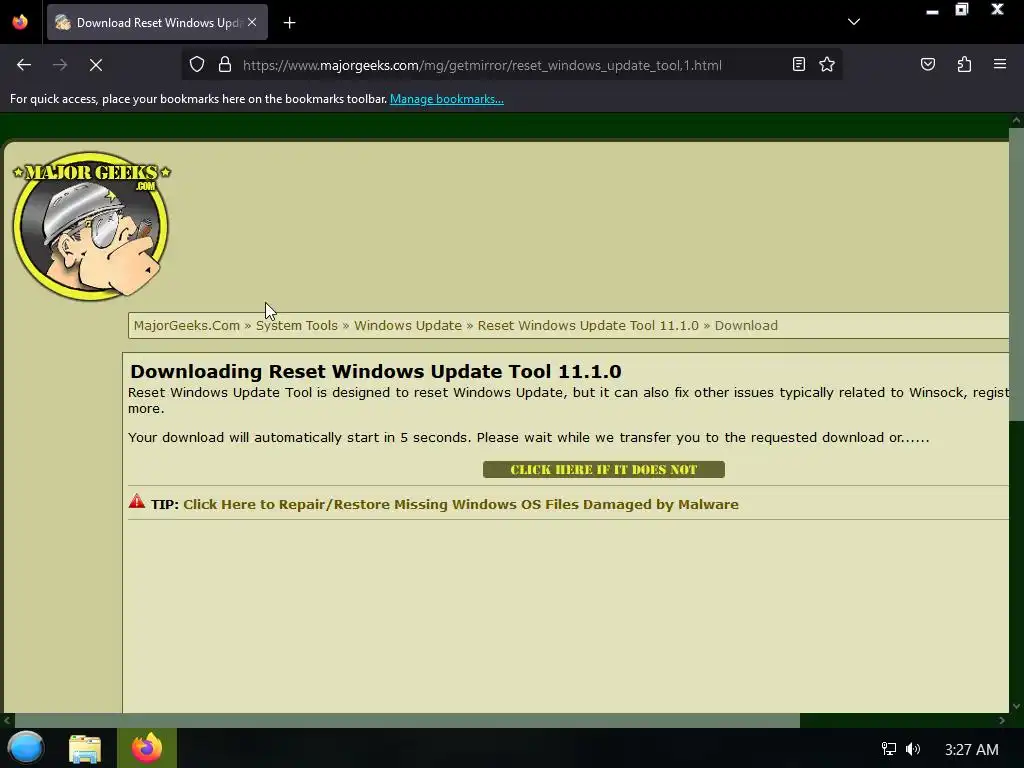The height and width of the screenshot is (768, 1024).
Task: Open the extensions menu
Action: click(964, 65)
